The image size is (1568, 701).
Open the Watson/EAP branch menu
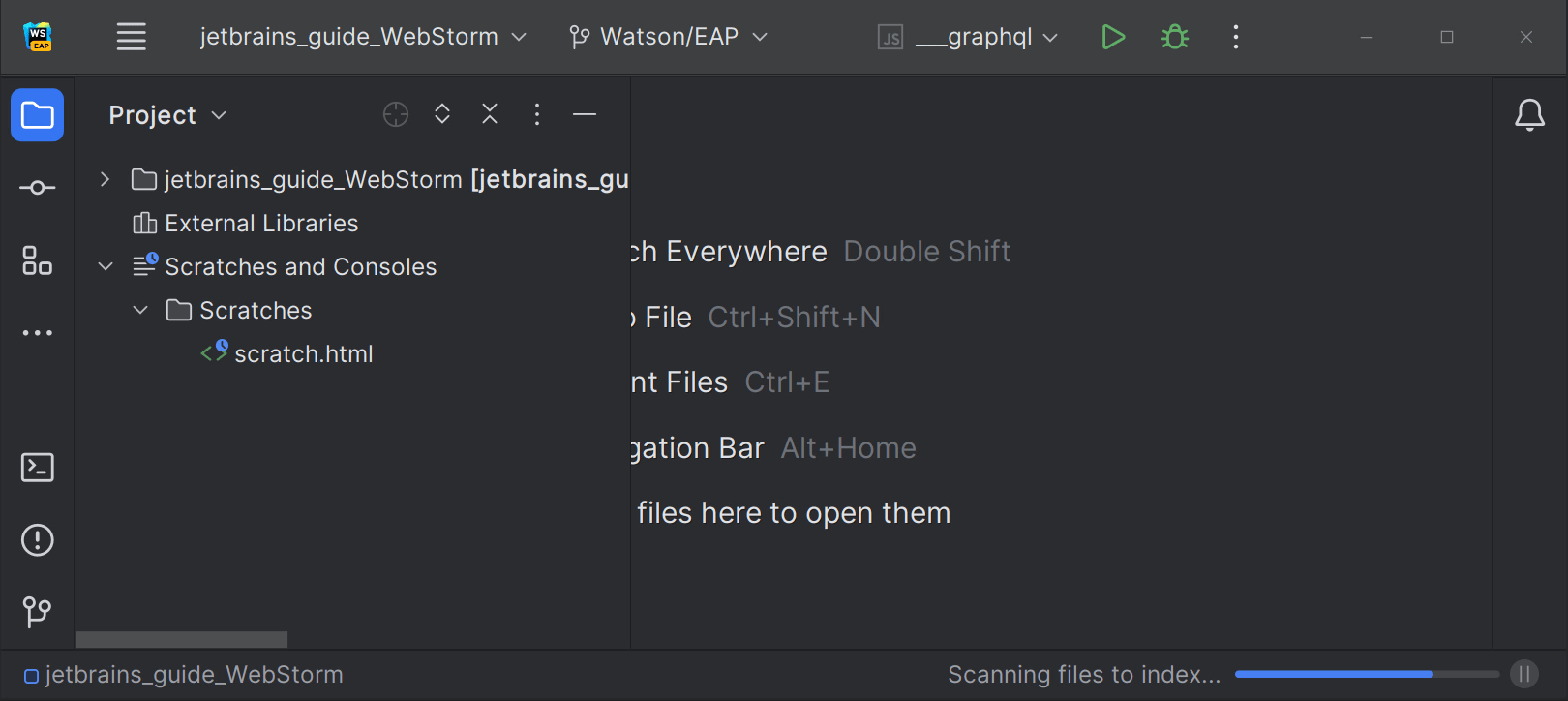point(668,38)
